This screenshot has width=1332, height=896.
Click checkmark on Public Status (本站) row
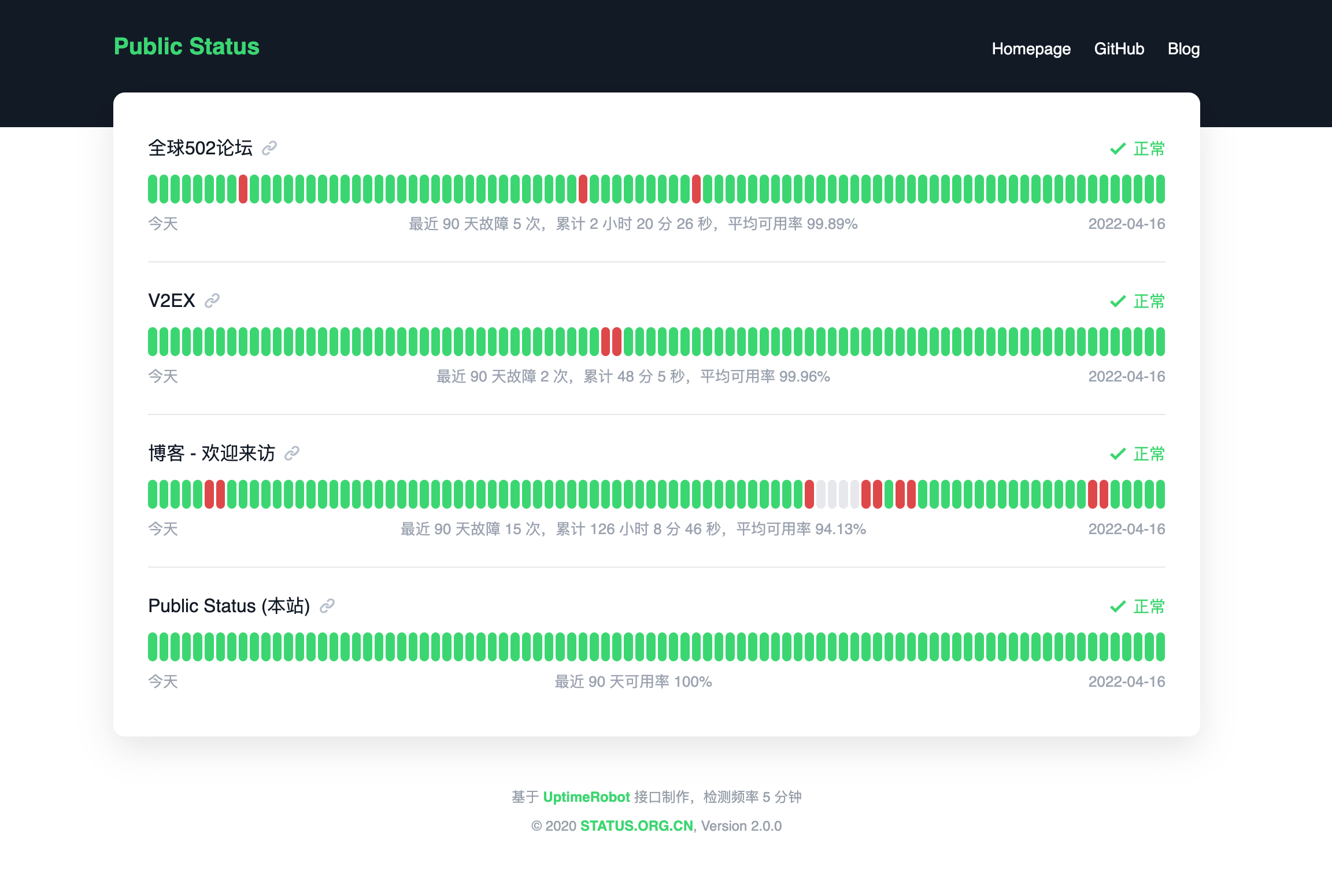(1118, 607)
